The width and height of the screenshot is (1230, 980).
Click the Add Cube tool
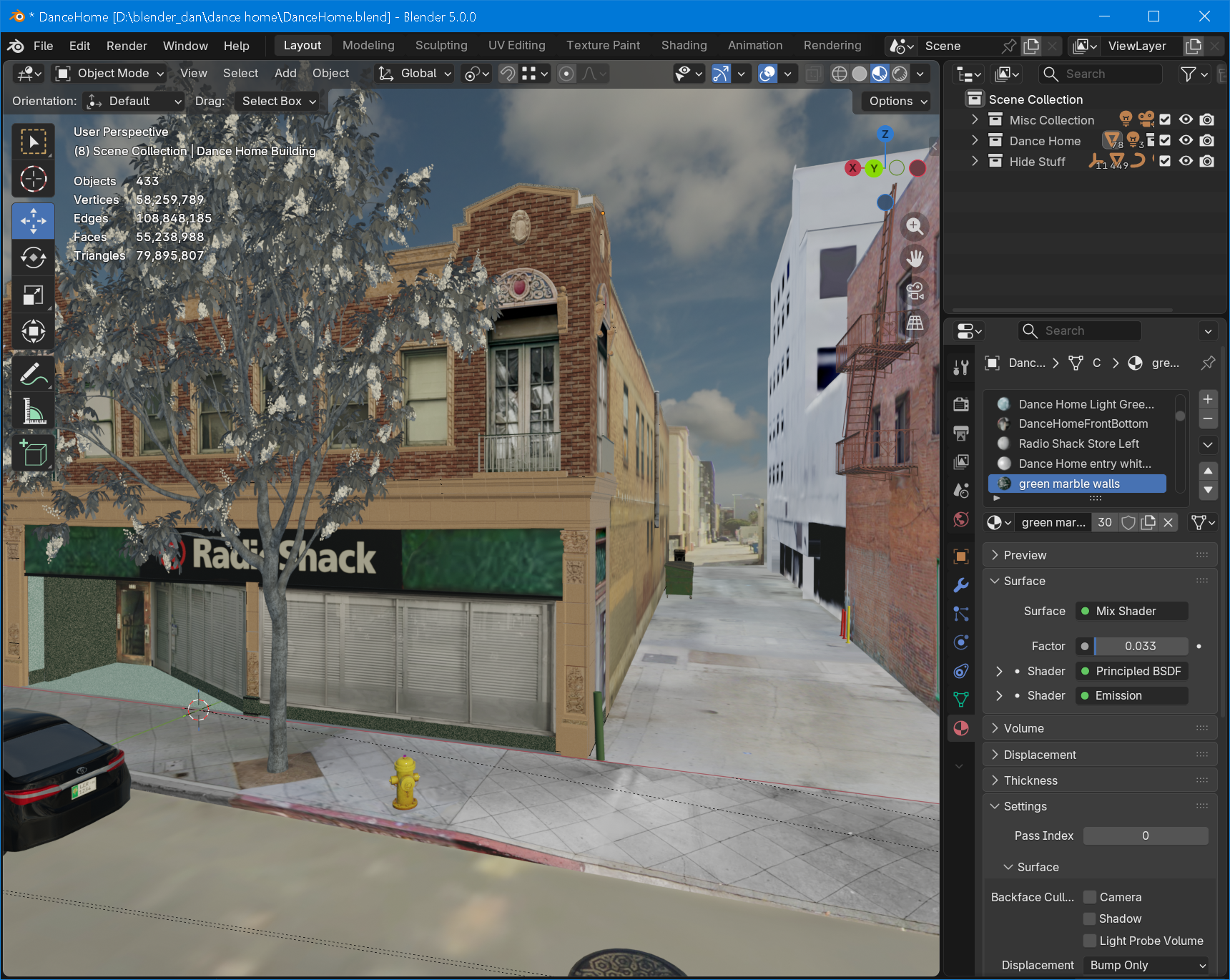[33, 454]
